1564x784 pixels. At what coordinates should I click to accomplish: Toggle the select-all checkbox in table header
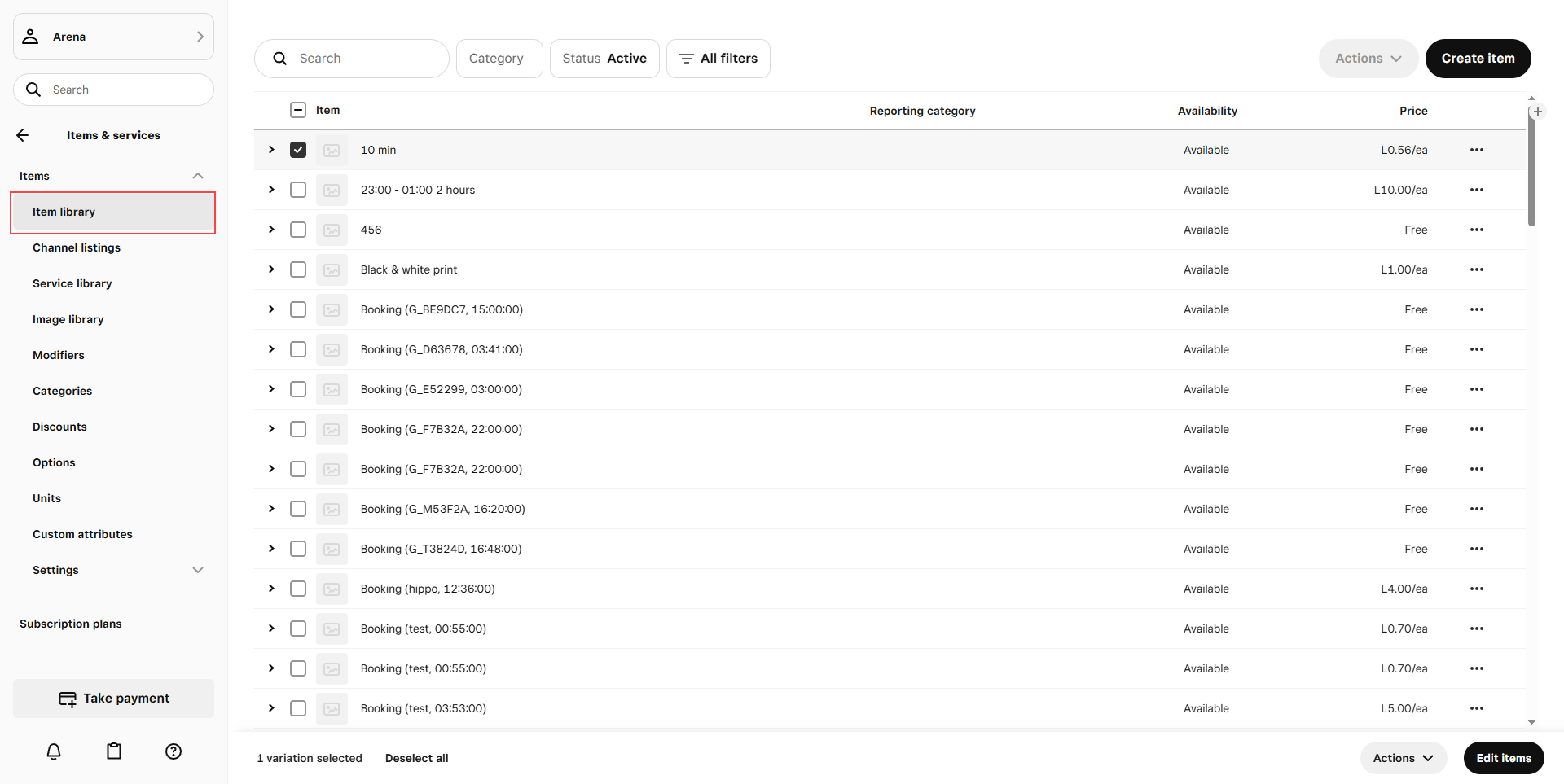pyautogui.click(x=298, y=110)
